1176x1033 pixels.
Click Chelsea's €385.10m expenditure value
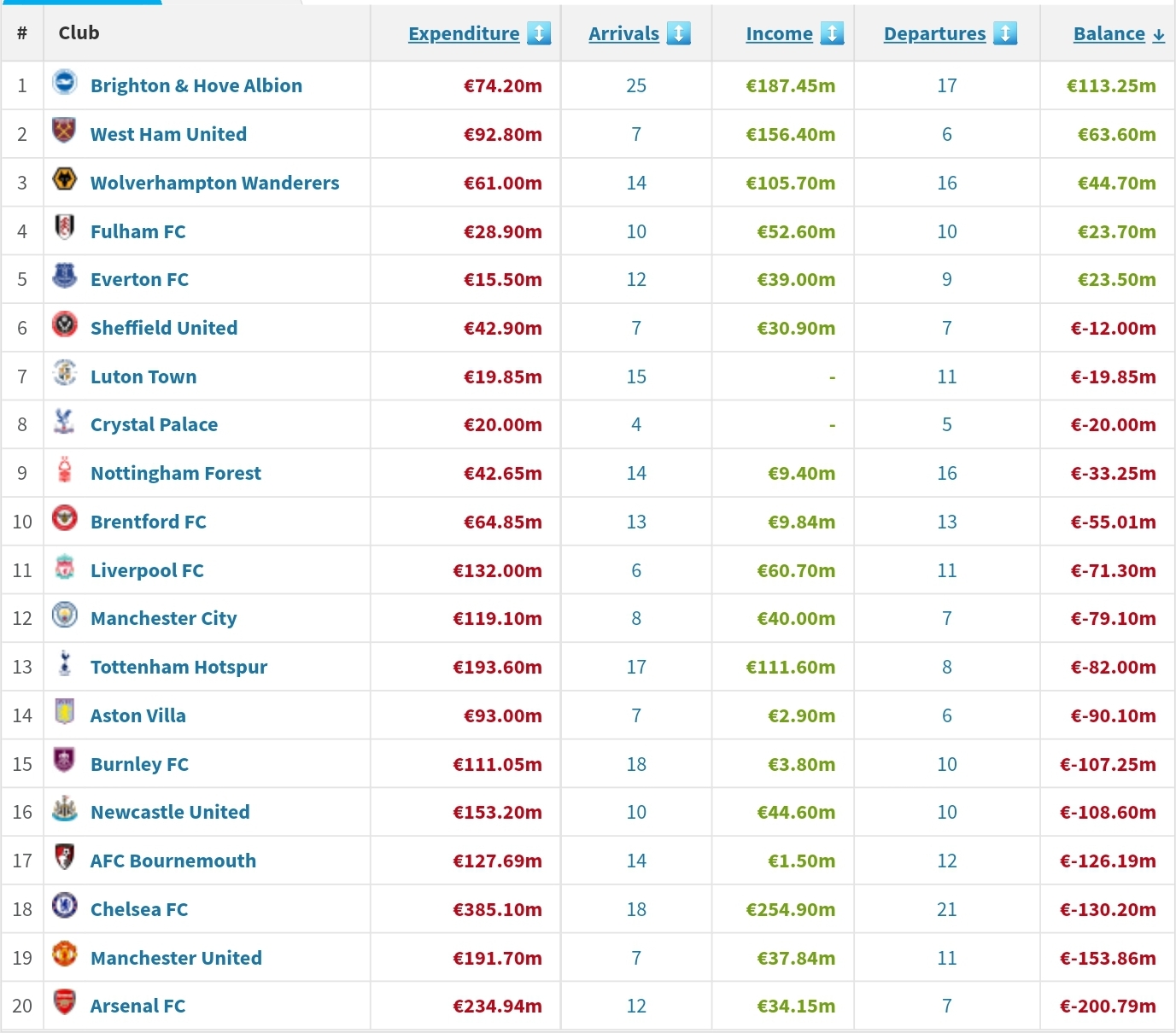pyautogui.click(x=497, y=909)
